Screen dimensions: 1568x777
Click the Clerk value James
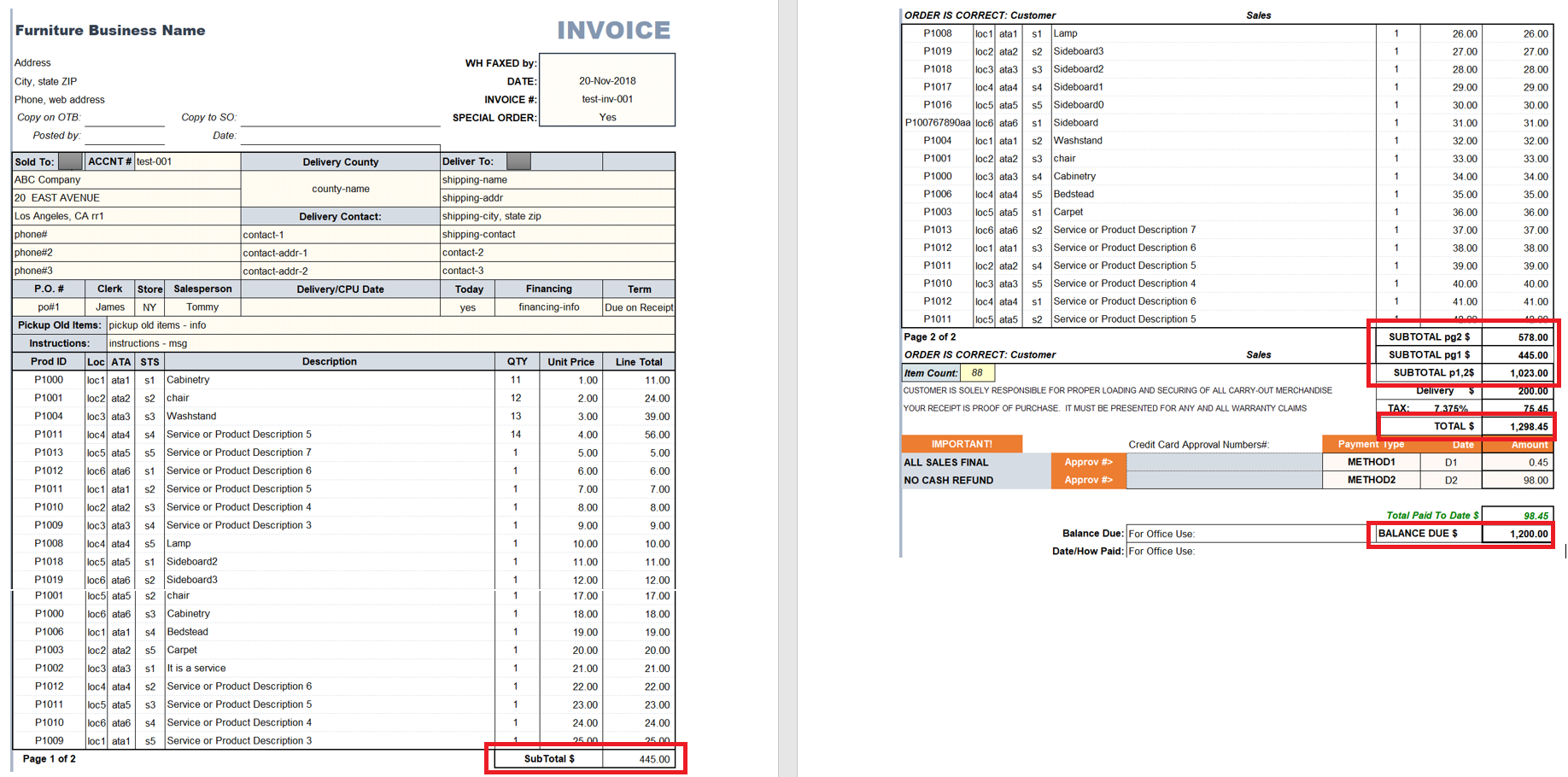click(110, 307)
